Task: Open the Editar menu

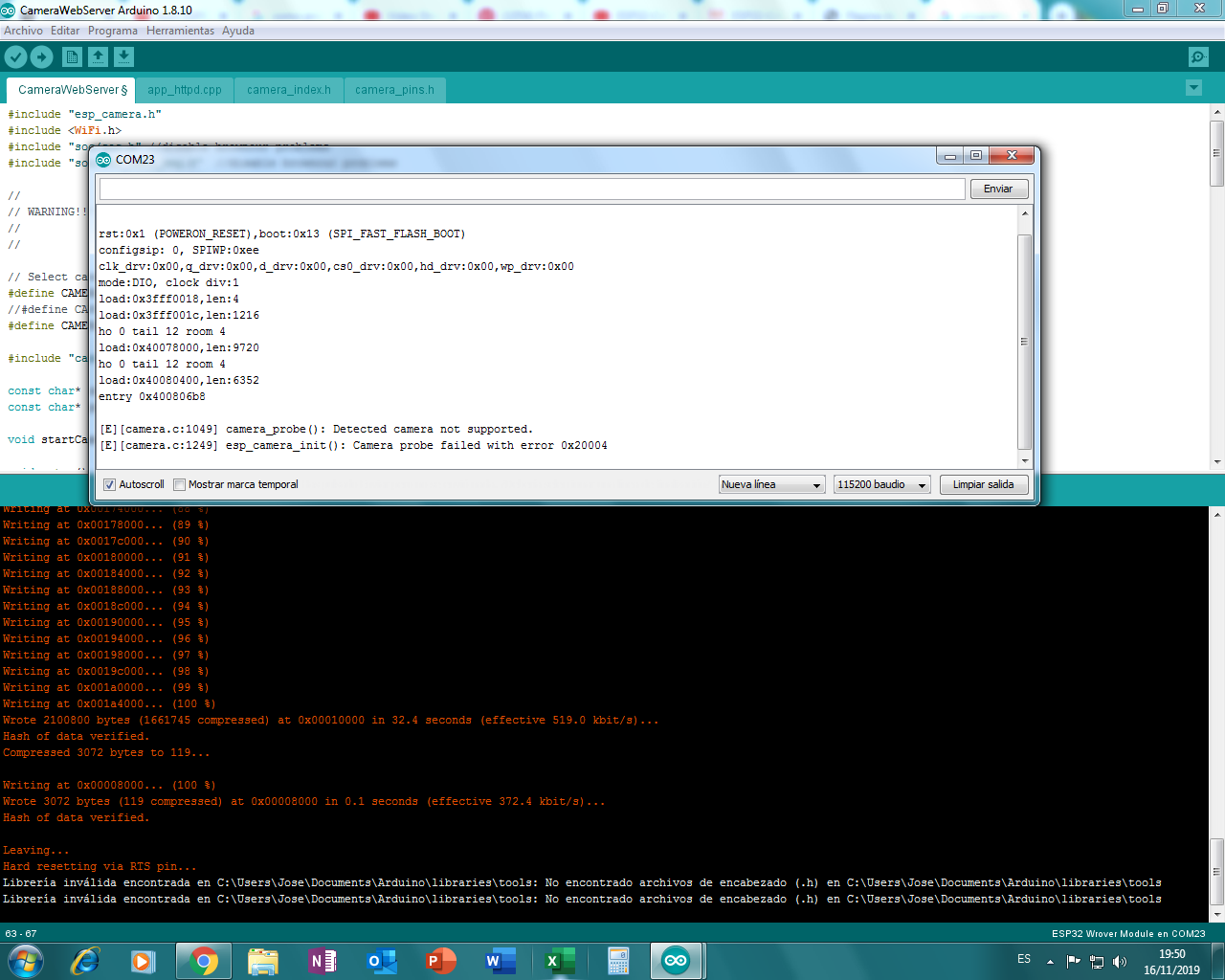Action: pyautogui.click(x=65, y=31)
